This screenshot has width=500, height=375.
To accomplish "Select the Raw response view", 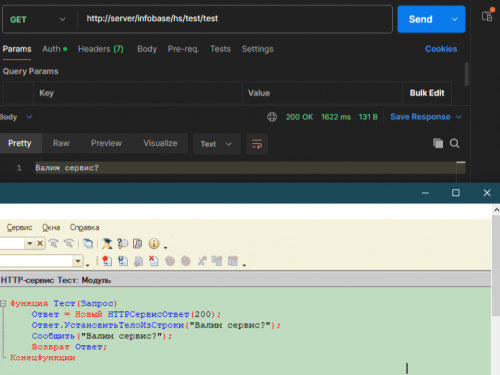I will pos(61,143).
